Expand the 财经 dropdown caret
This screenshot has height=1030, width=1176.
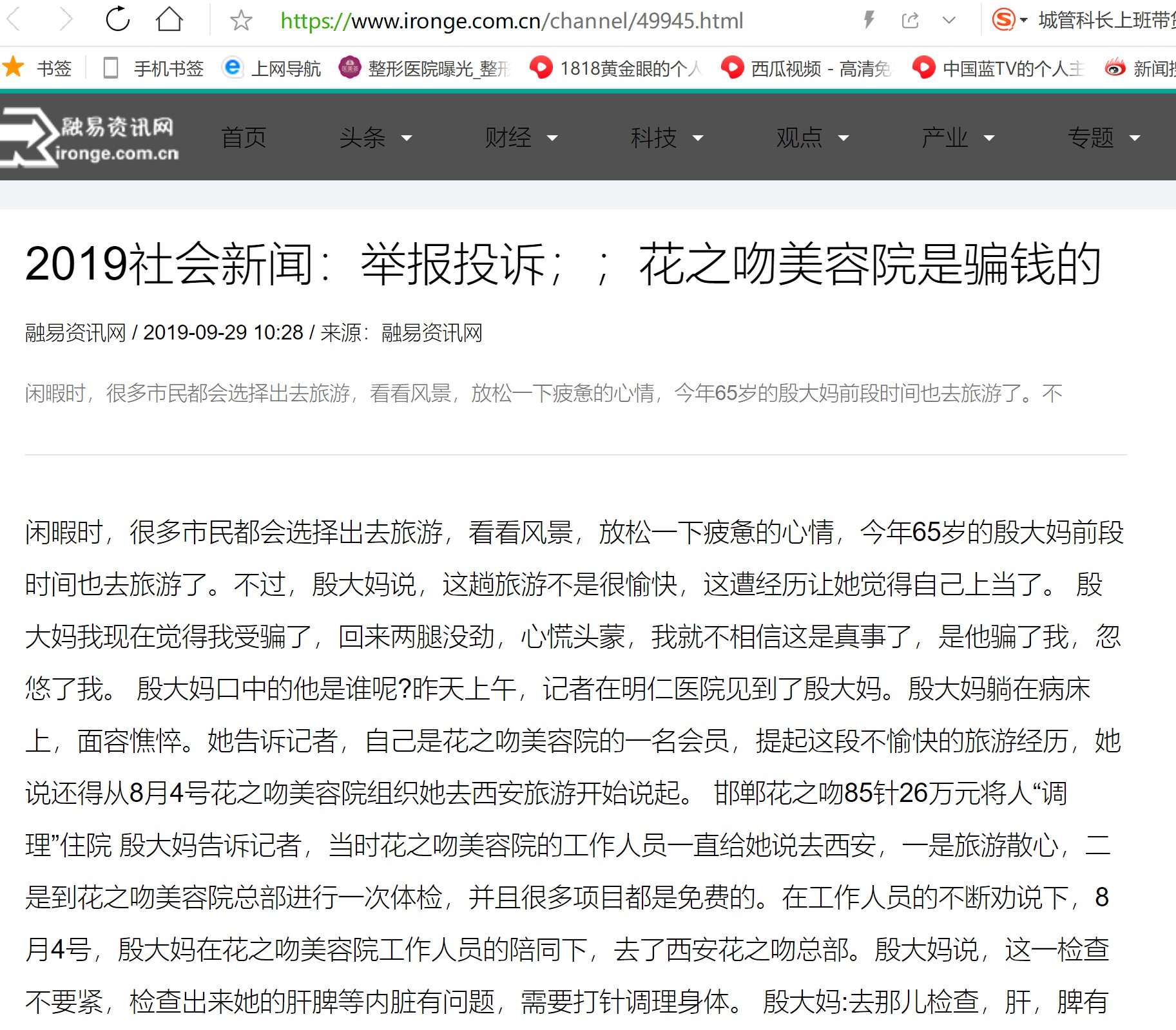tap(552, 138)
